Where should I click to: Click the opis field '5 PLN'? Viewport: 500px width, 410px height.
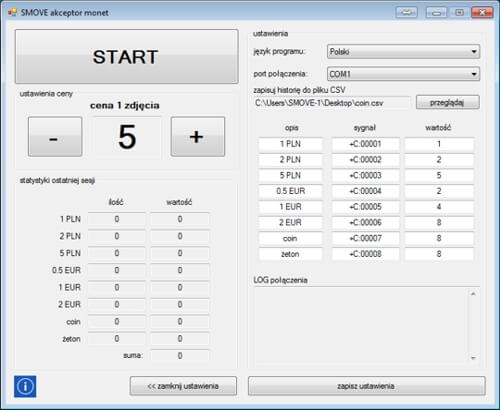(290, 175)
